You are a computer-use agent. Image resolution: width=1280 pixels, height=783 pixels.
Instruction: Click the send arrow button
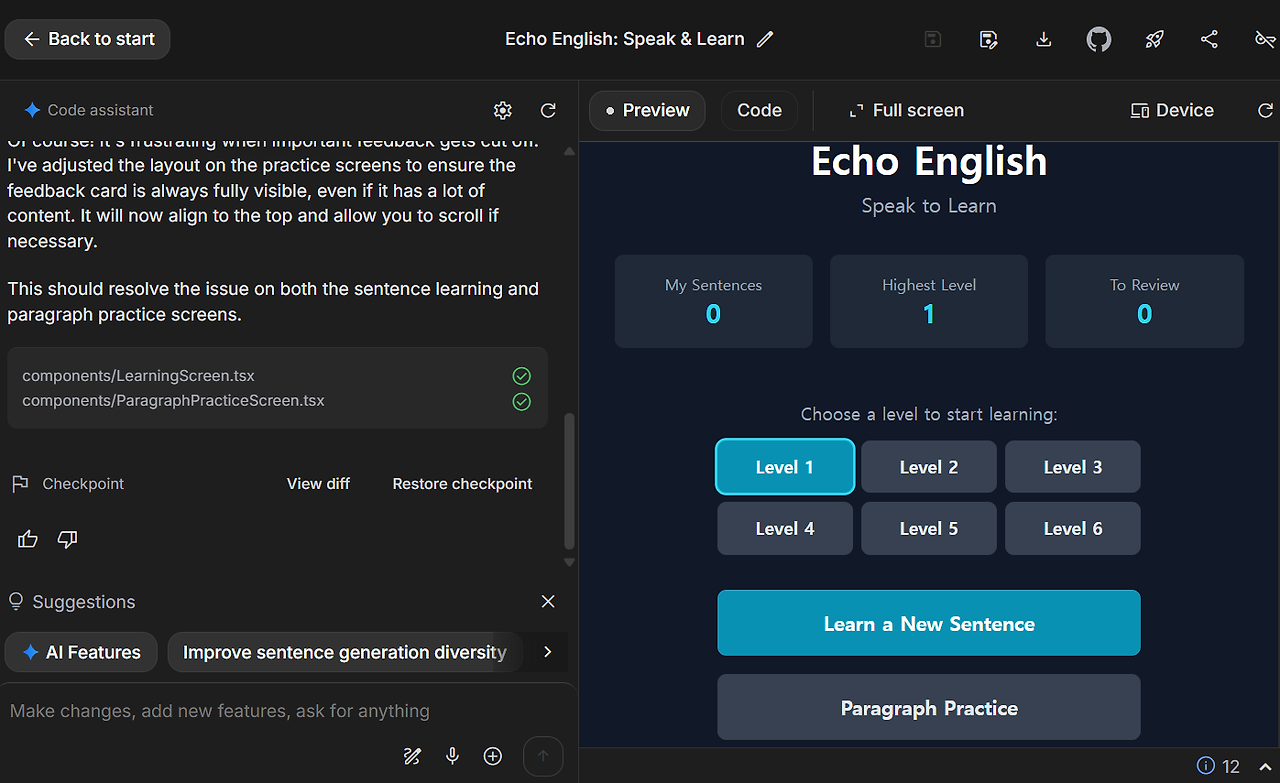pyautogui.click(x=543, y=757)
